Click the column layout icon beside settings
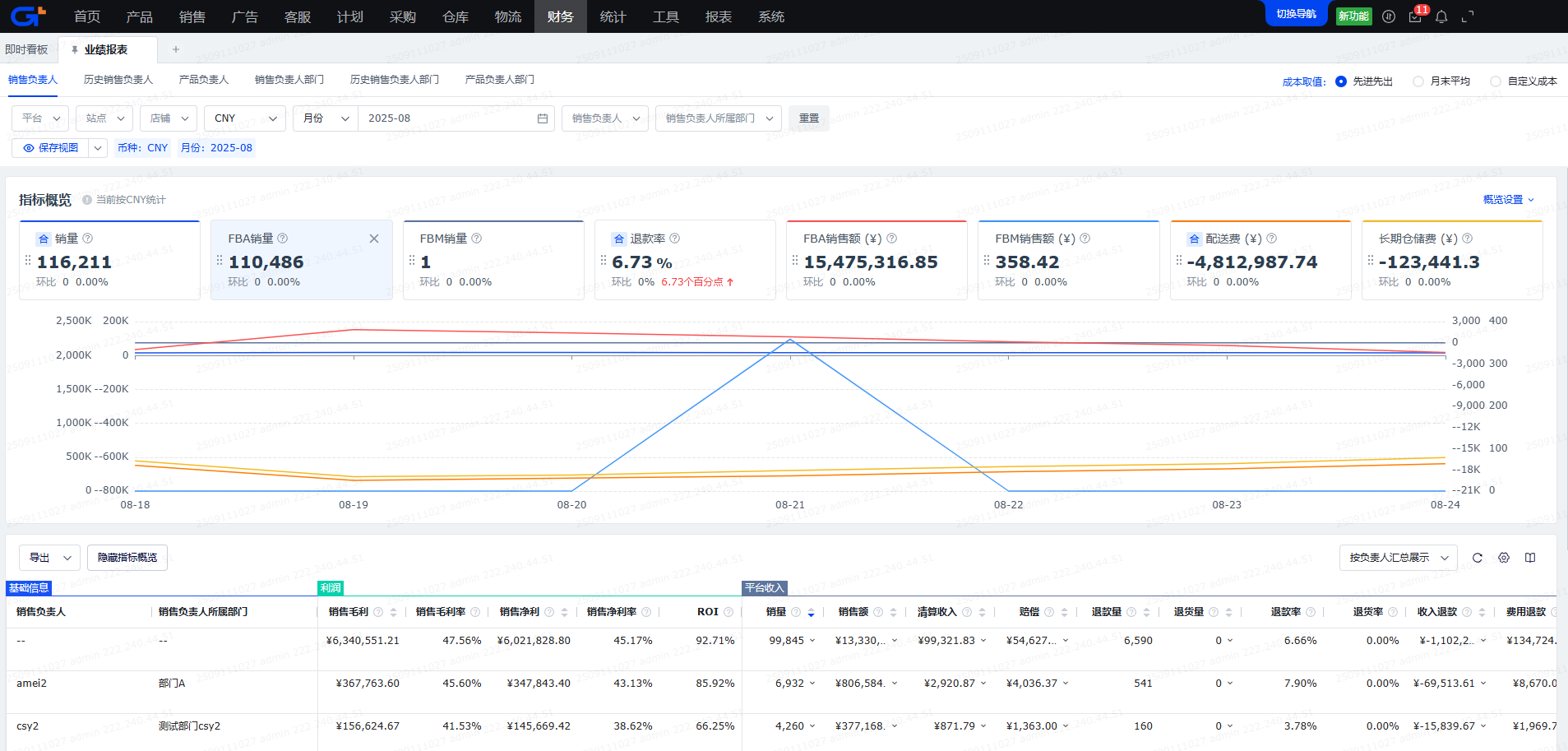The height and width of the screenshot is (751, 1568). coord(1530,558)
